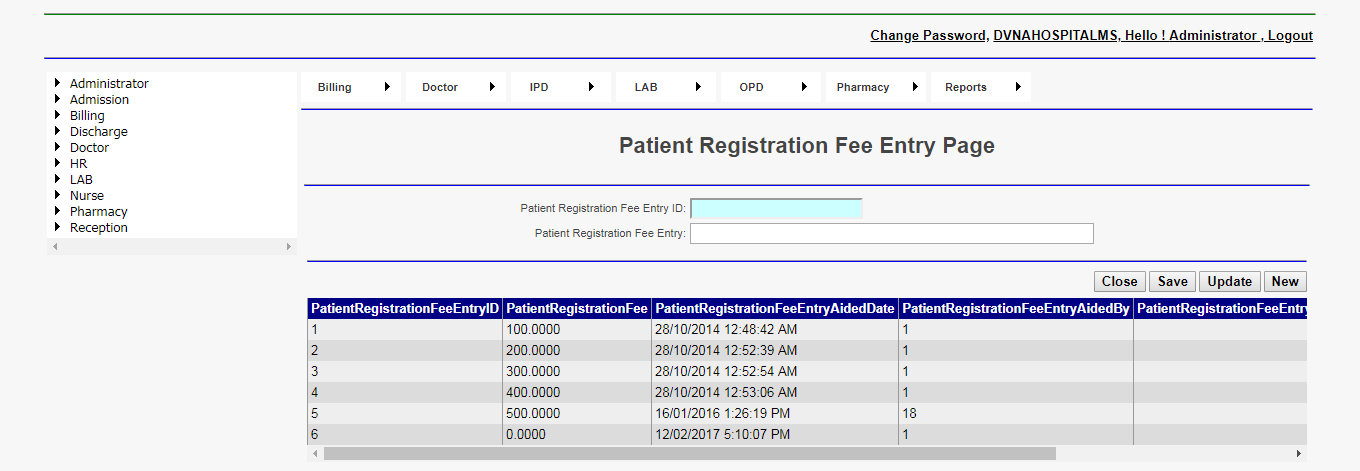
Task: Click the sidebar horizontal scrollbar right arrow
Action: (x=289, y=246)
